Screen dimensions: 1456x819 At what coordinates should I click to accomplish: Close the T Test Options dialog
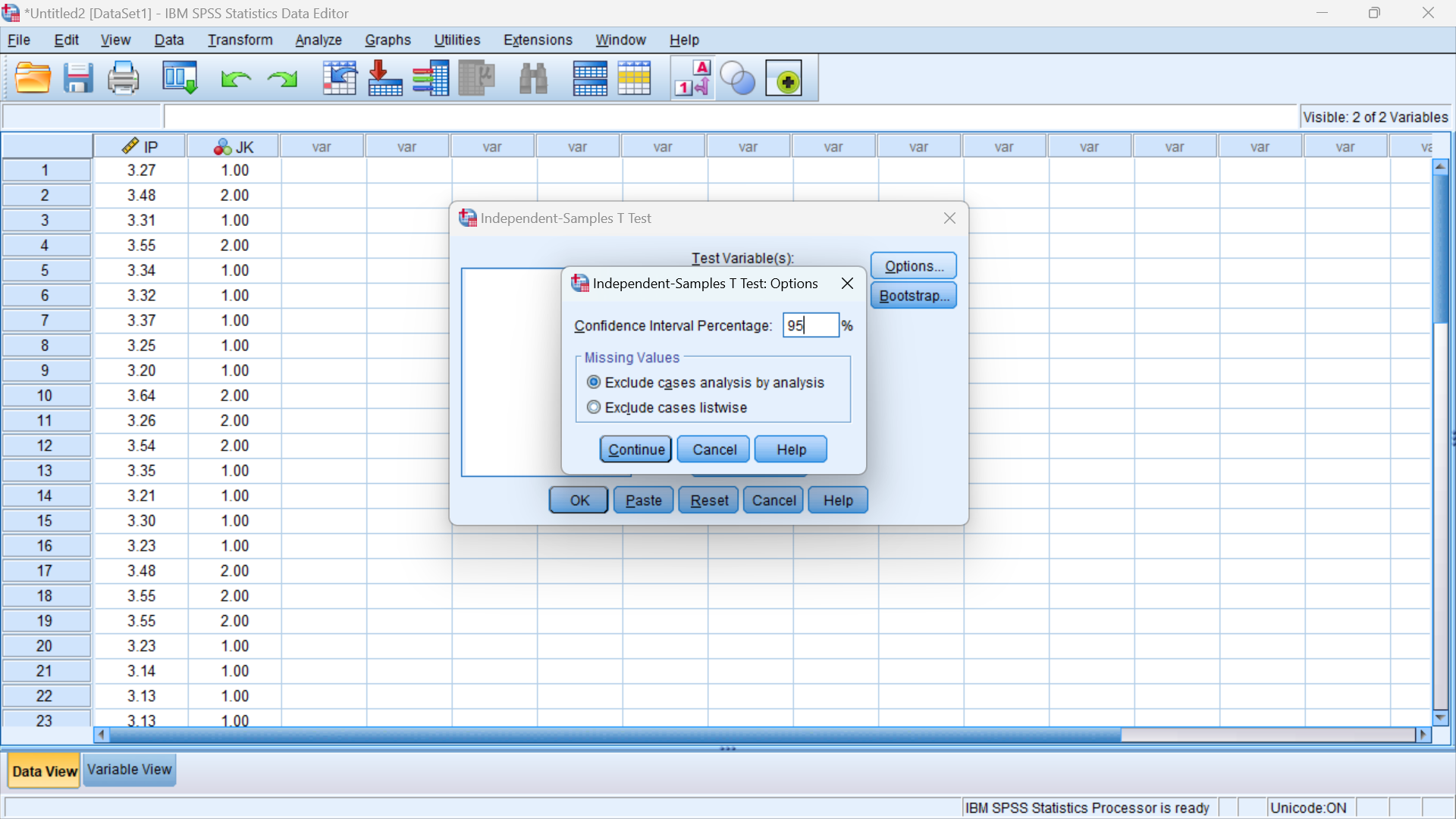coord(847,283)
